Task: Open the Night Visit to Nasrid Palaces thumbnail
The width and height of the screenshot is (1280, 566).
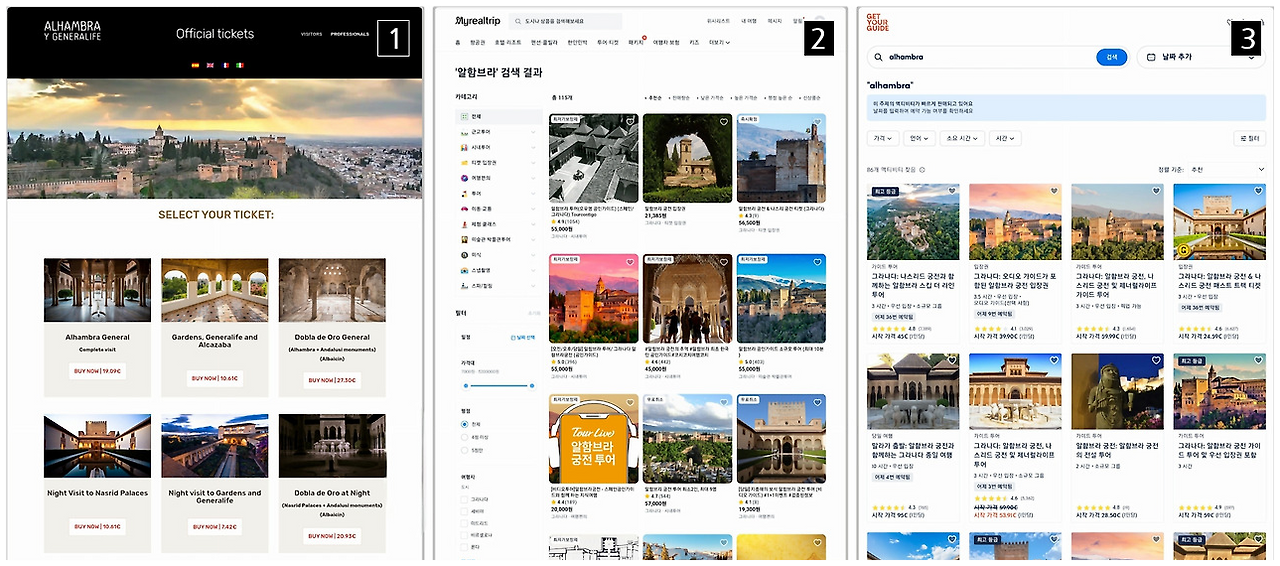Action: [x=97, y=446]
